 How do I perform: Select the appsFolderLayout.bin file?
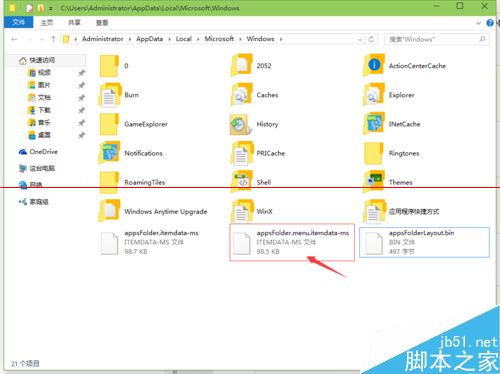point(424,242)
